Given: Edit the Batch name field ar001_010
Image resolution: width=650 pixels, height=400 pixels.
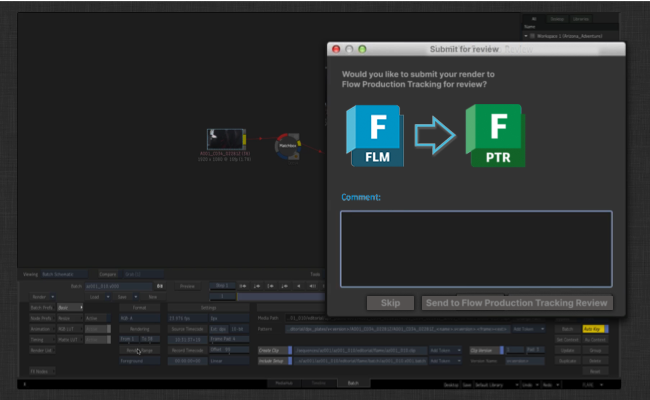Looking at the screenshot, I should 119,286.
